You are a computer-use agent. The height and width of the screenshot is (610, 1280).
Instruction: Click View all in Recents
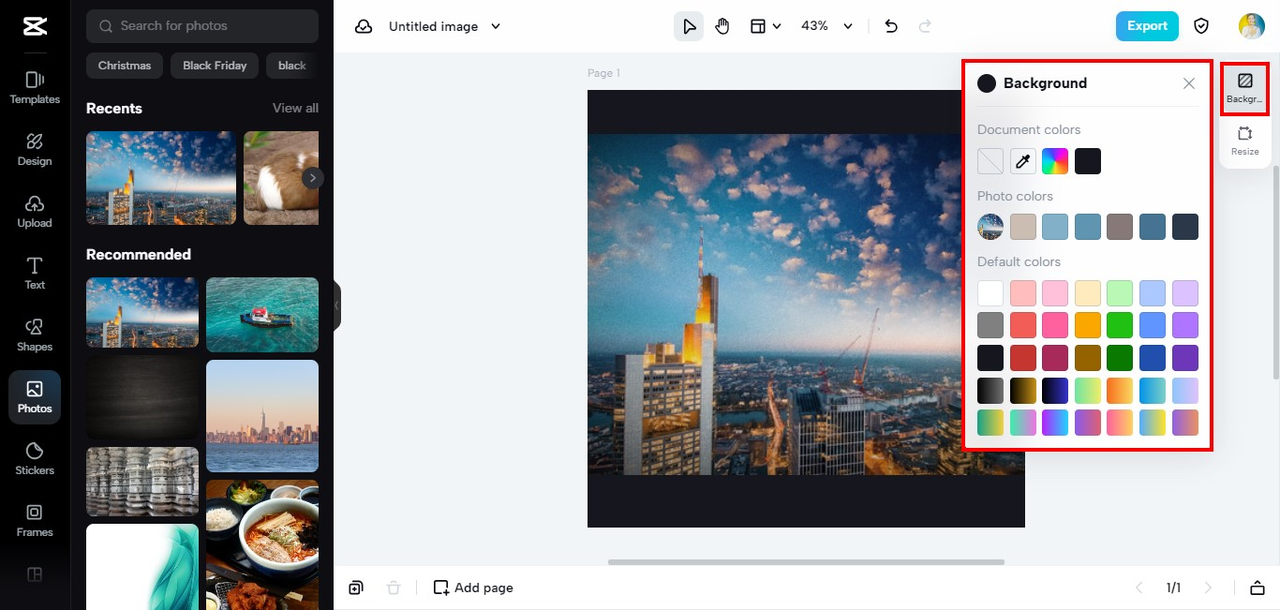[x=296, y=108]
